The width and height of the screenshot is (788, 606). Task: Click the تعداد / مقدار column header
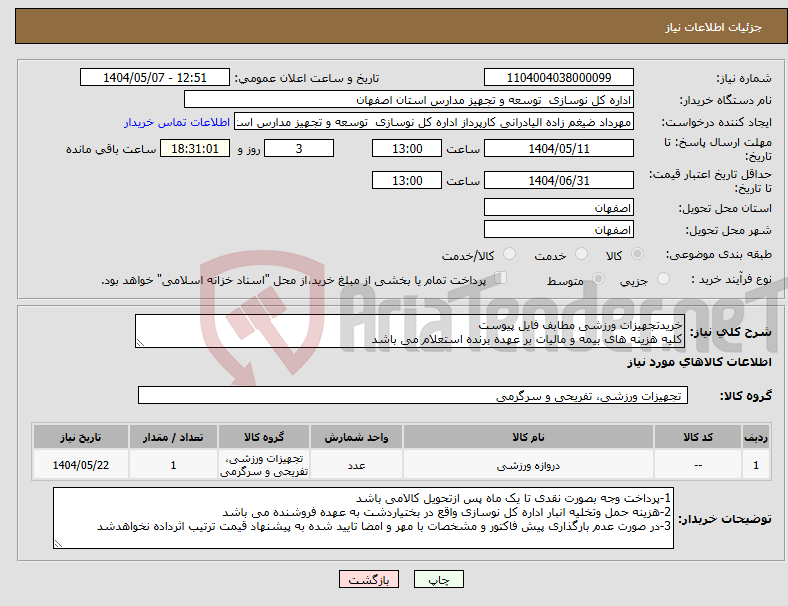click(173, 437)
